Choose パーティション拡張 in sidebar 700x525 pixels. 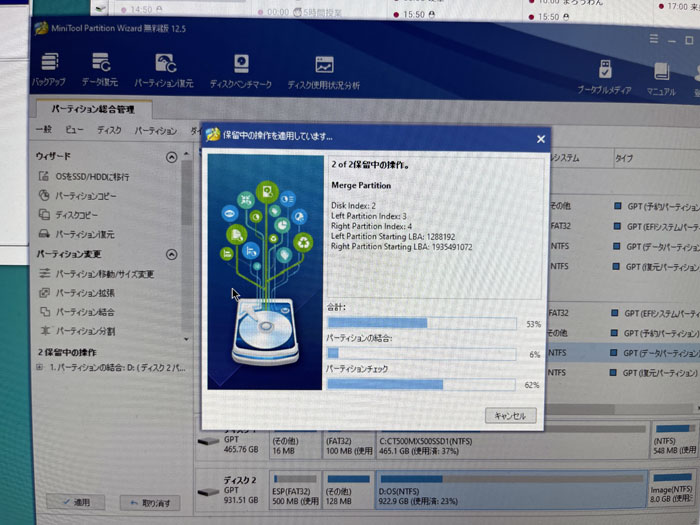point(77,293)
